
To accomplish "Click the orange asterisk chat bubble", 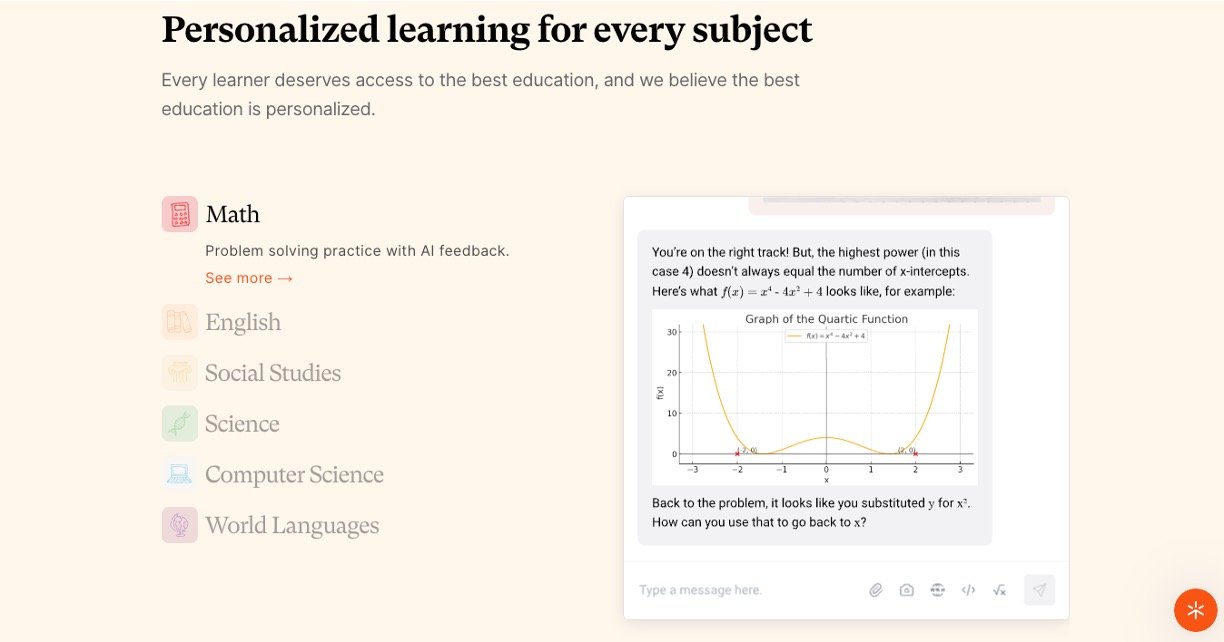I will 1195,610.
